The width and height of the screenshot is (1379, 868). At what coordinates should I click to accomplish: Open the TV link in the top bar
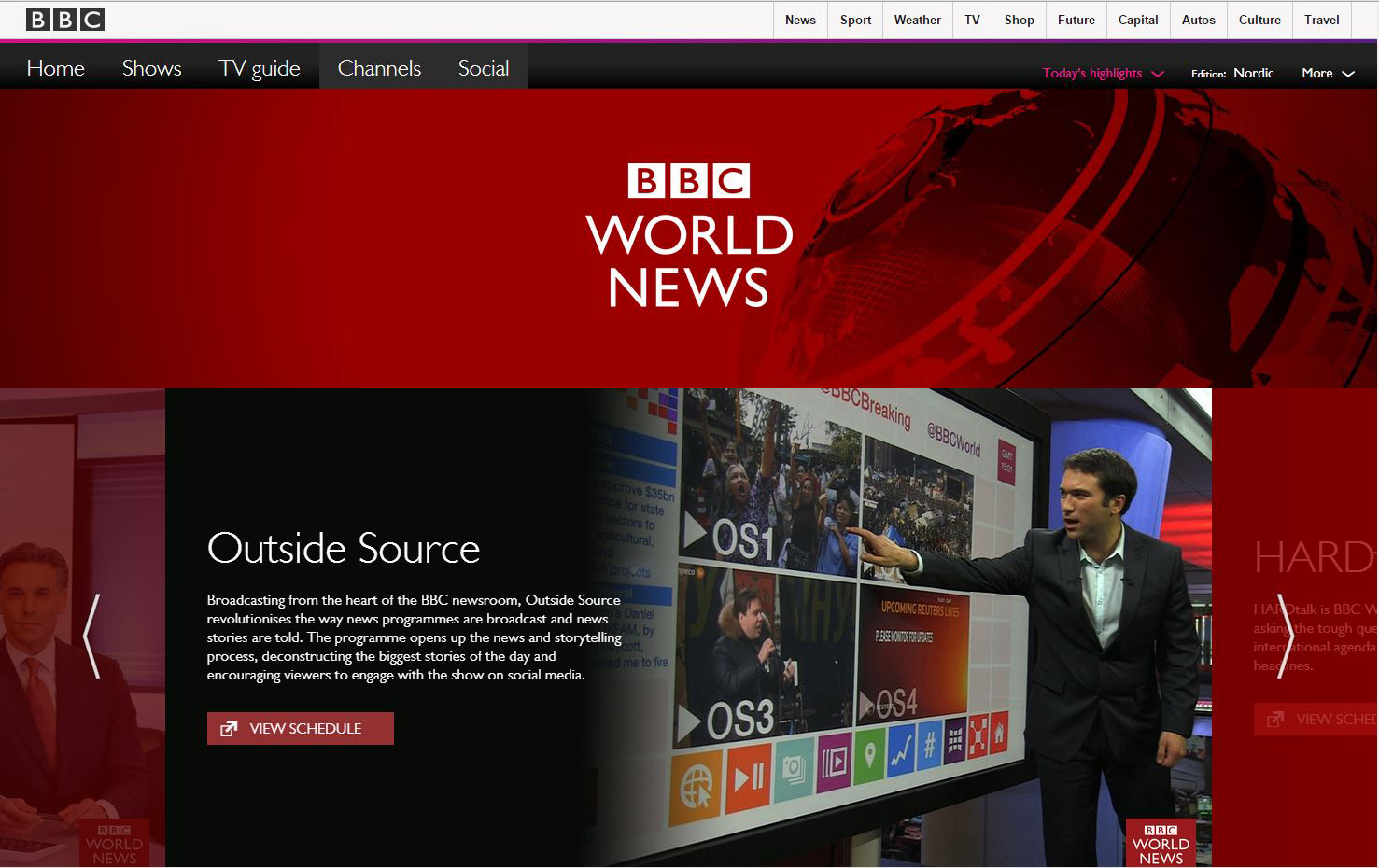(973, 20)
